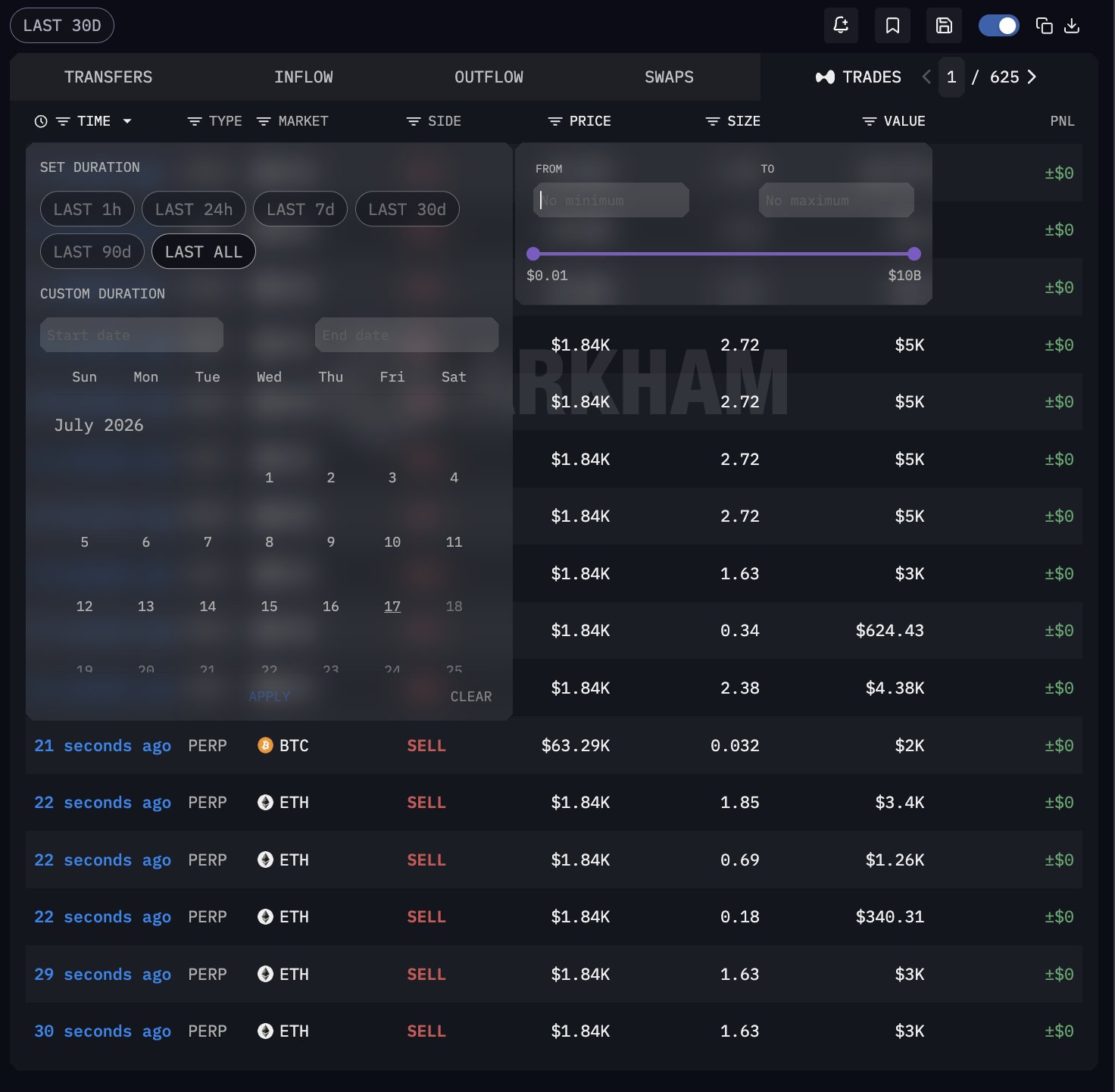Screen dimensions: 1115x1092
Task: Pick July 1 in the calendar
Action: tap(269, 478)
